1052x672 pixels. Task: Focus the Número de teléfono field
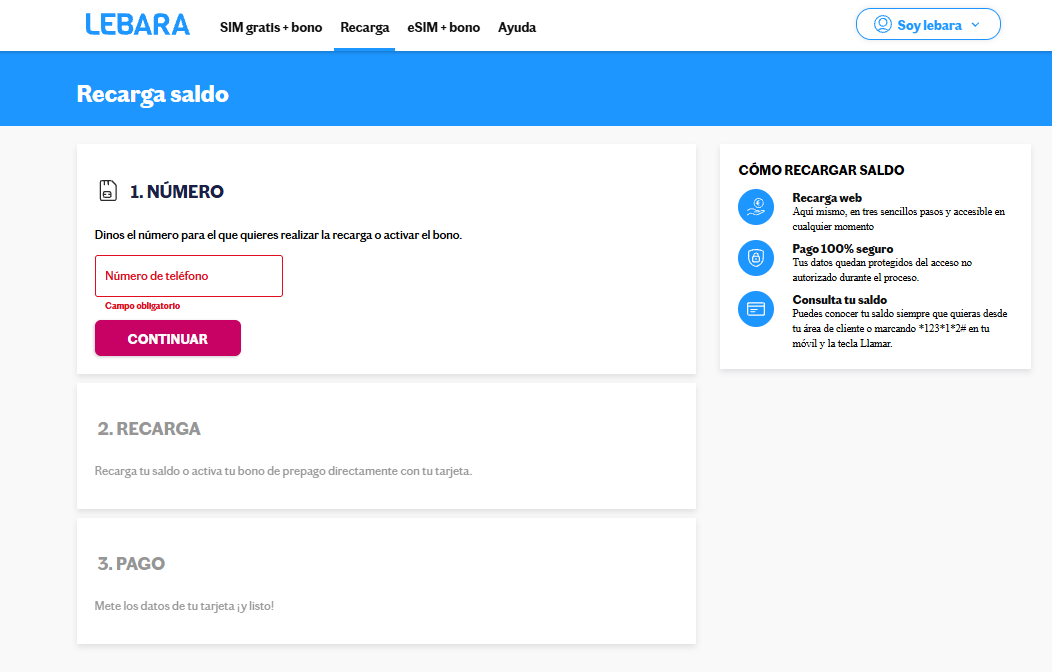(189, 276)
